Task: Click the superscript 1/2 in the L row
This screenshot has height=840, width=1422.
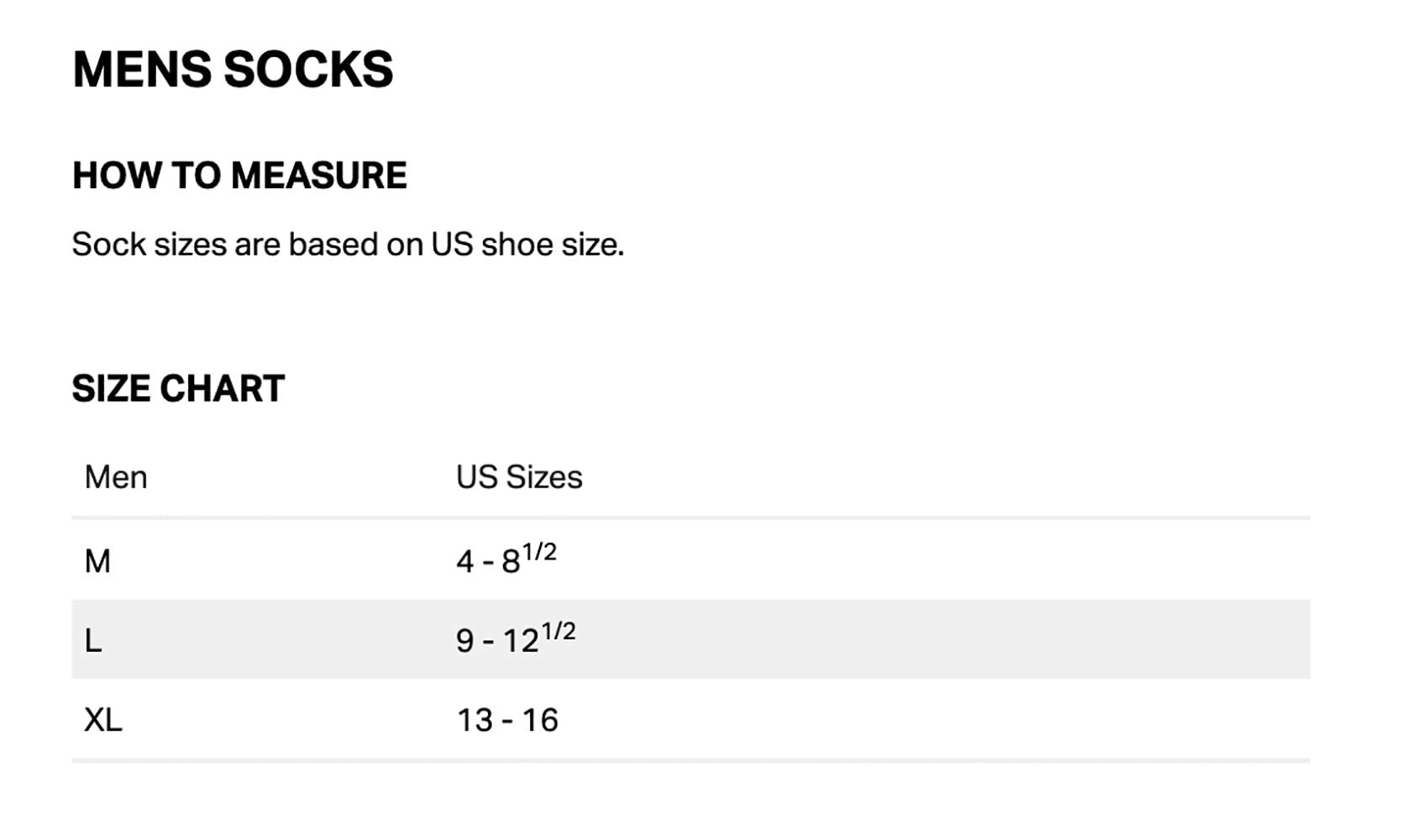Action: click(x=559, y=631)
